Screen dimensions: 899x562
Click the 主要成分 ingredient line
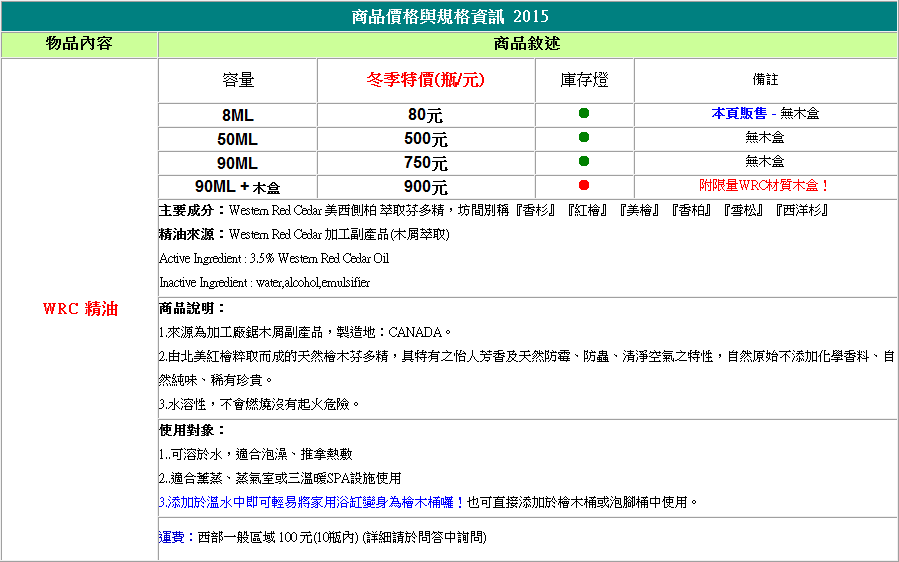tap(494, 210)
